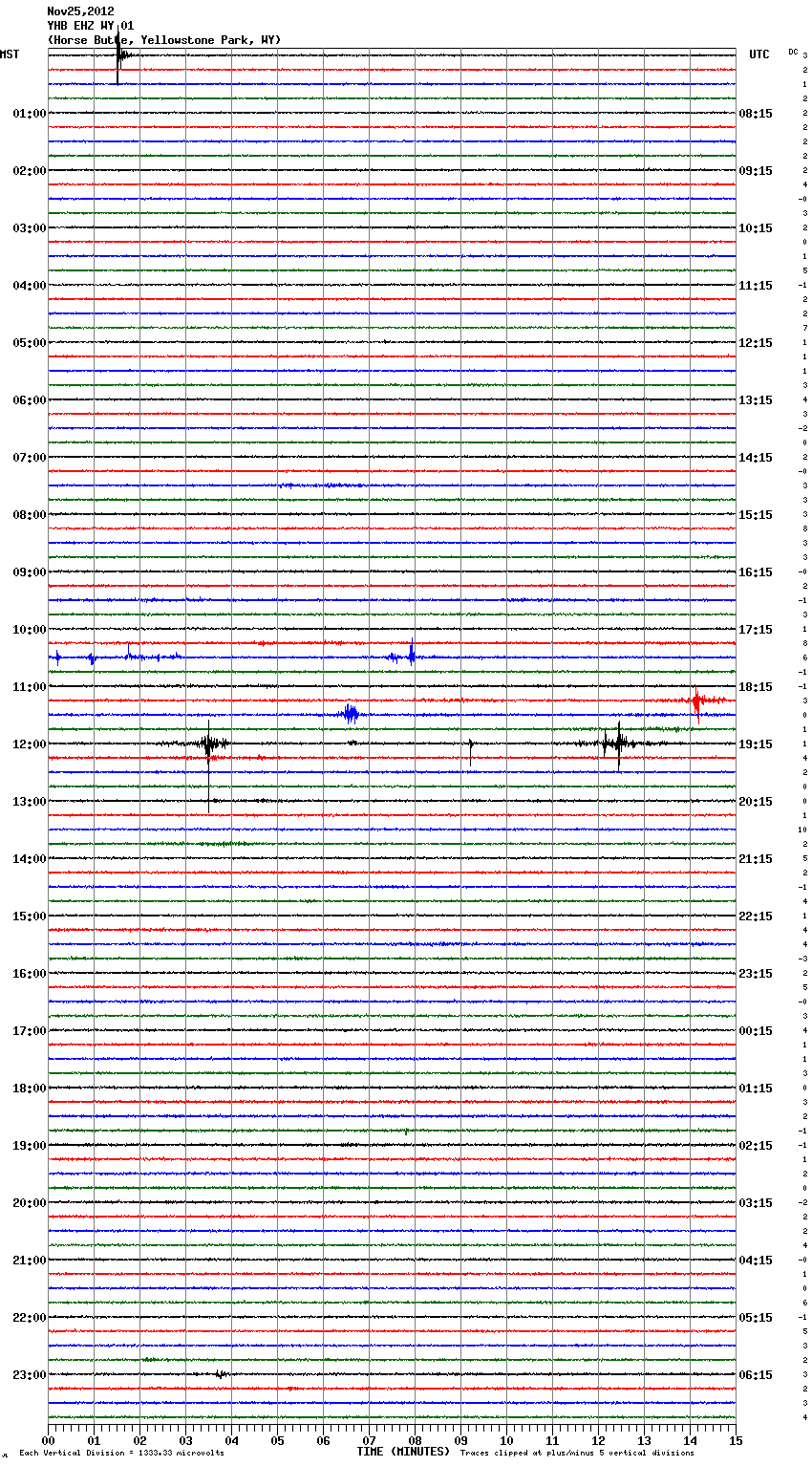The width and height of the screenshot is (812, 1466).
Task: Click the "09:15" UTC time label
Action: pos(756,171)
